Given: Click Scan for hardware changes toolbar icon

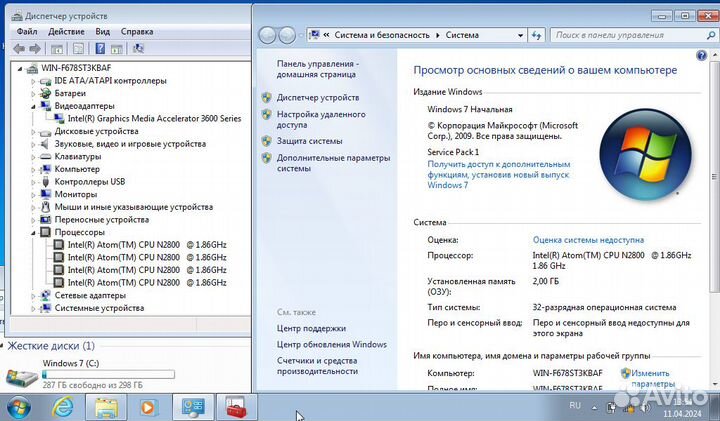Looking at the screenshot, I should [x=138, y=48].
